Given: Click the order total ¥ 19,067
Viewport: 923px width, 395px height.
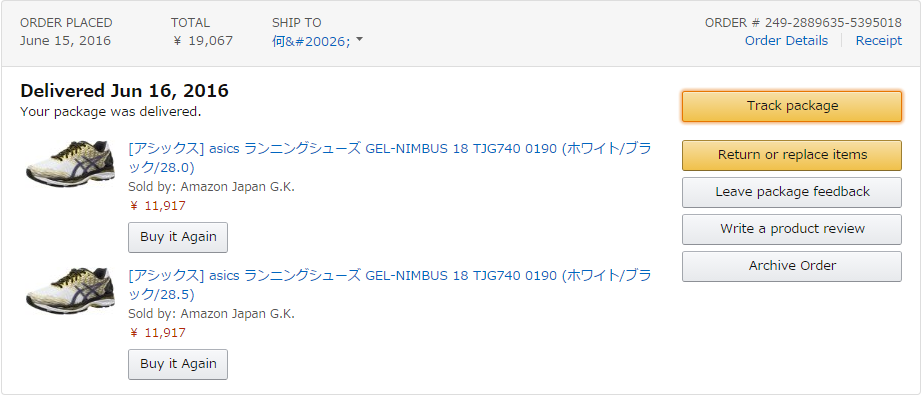Looking at the screenshot, I should coord(204,41).
